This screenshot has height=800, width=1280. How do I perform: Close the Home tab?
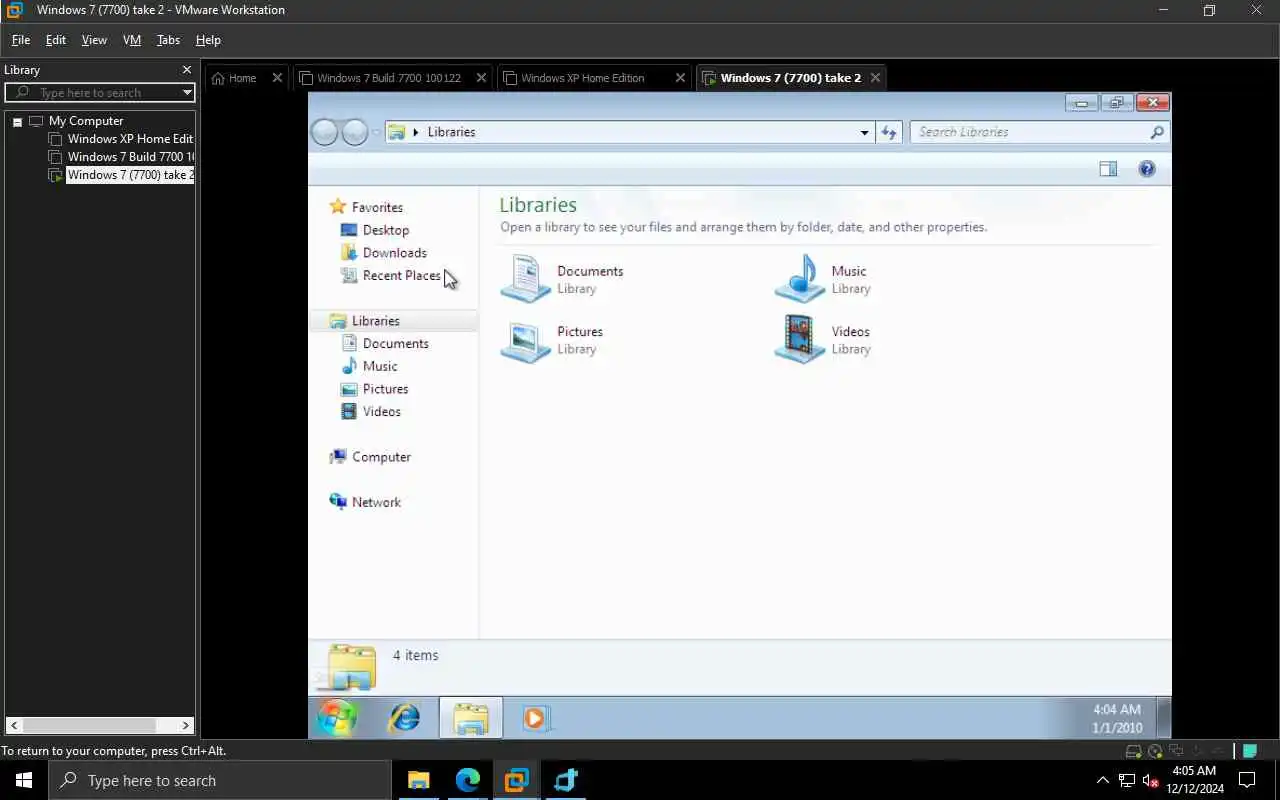tap(278, 78)
